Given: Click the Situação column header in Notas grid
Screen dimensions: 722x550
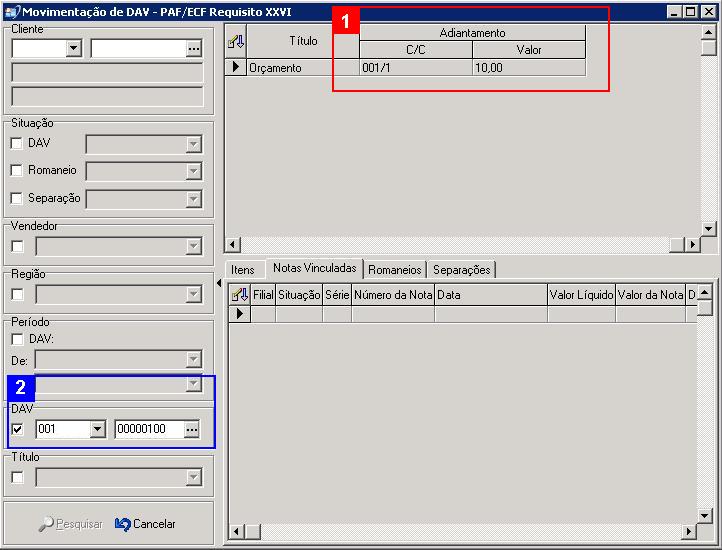Looking at the screenshot, I should click(299, 295).
